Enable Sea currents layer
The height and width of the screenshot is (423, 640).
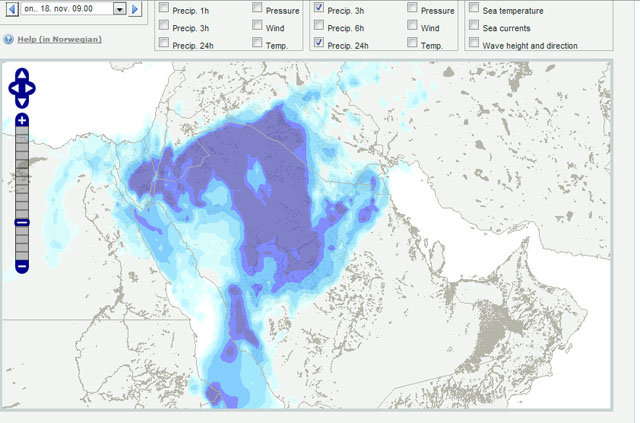[x=474, y=25]
